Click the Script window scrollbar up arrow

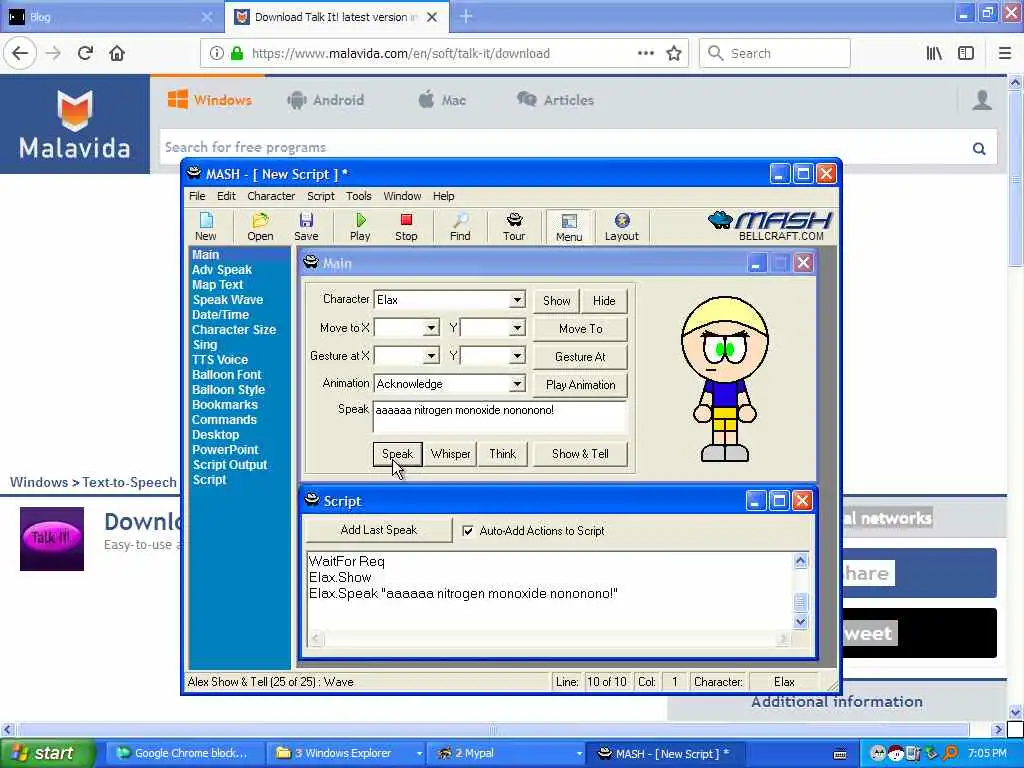click(x=801, y=561)
